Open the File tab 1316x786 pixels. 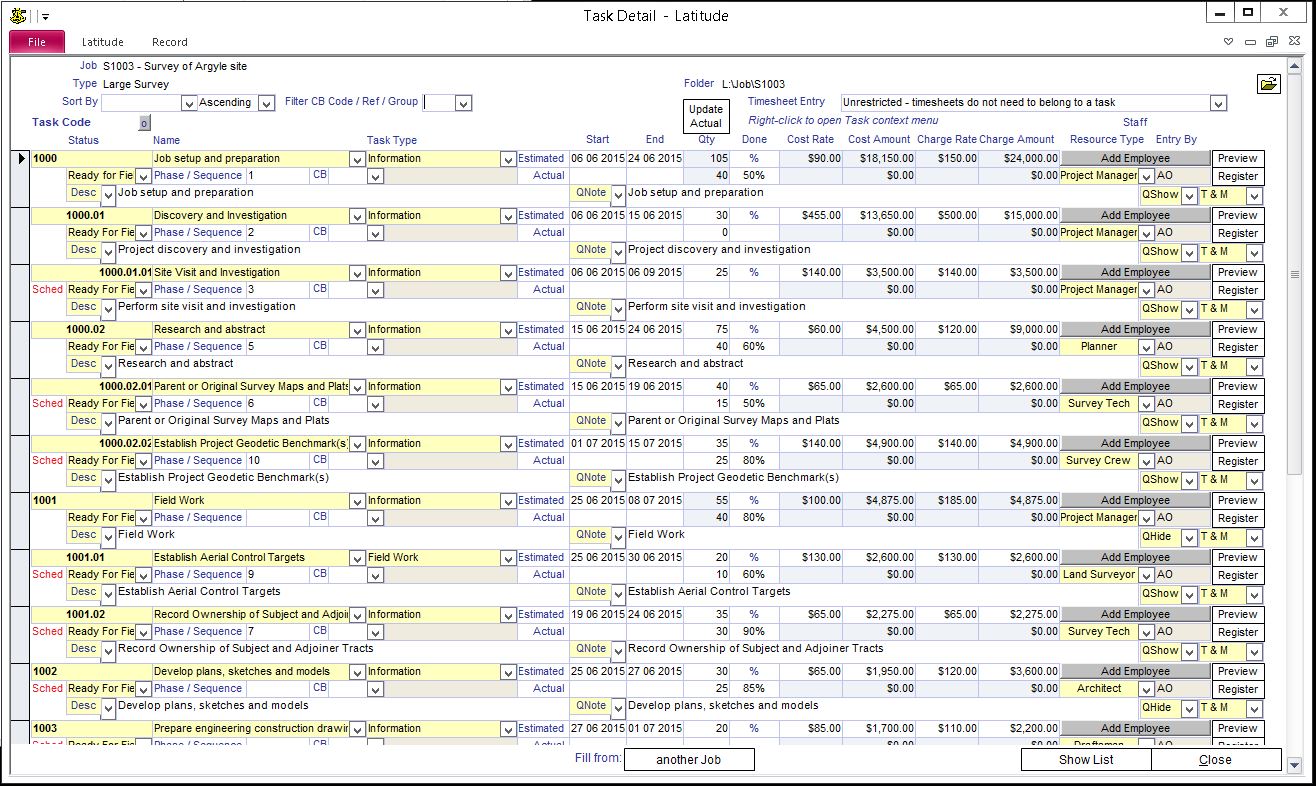(37, 42)
